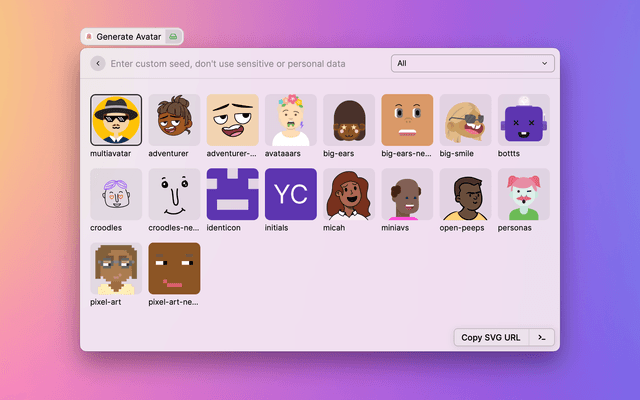
Task: Pick the personas avatar style
Action: [523, 194]
